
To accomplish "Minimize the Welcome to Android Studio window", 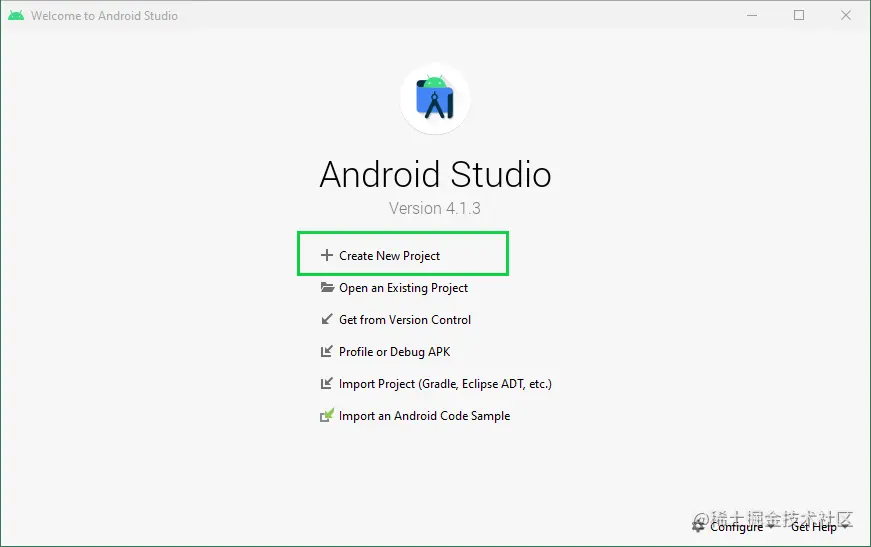I will (x=752, y=16).
